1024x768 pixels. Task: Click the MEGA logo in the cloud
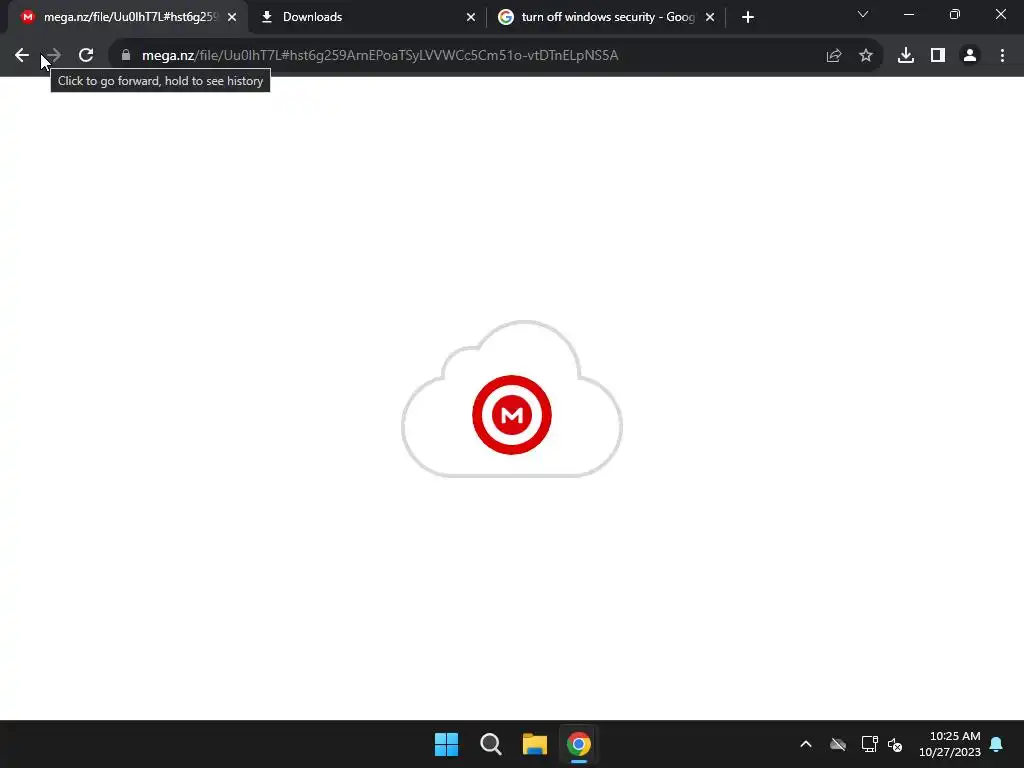tap(512, 415)
